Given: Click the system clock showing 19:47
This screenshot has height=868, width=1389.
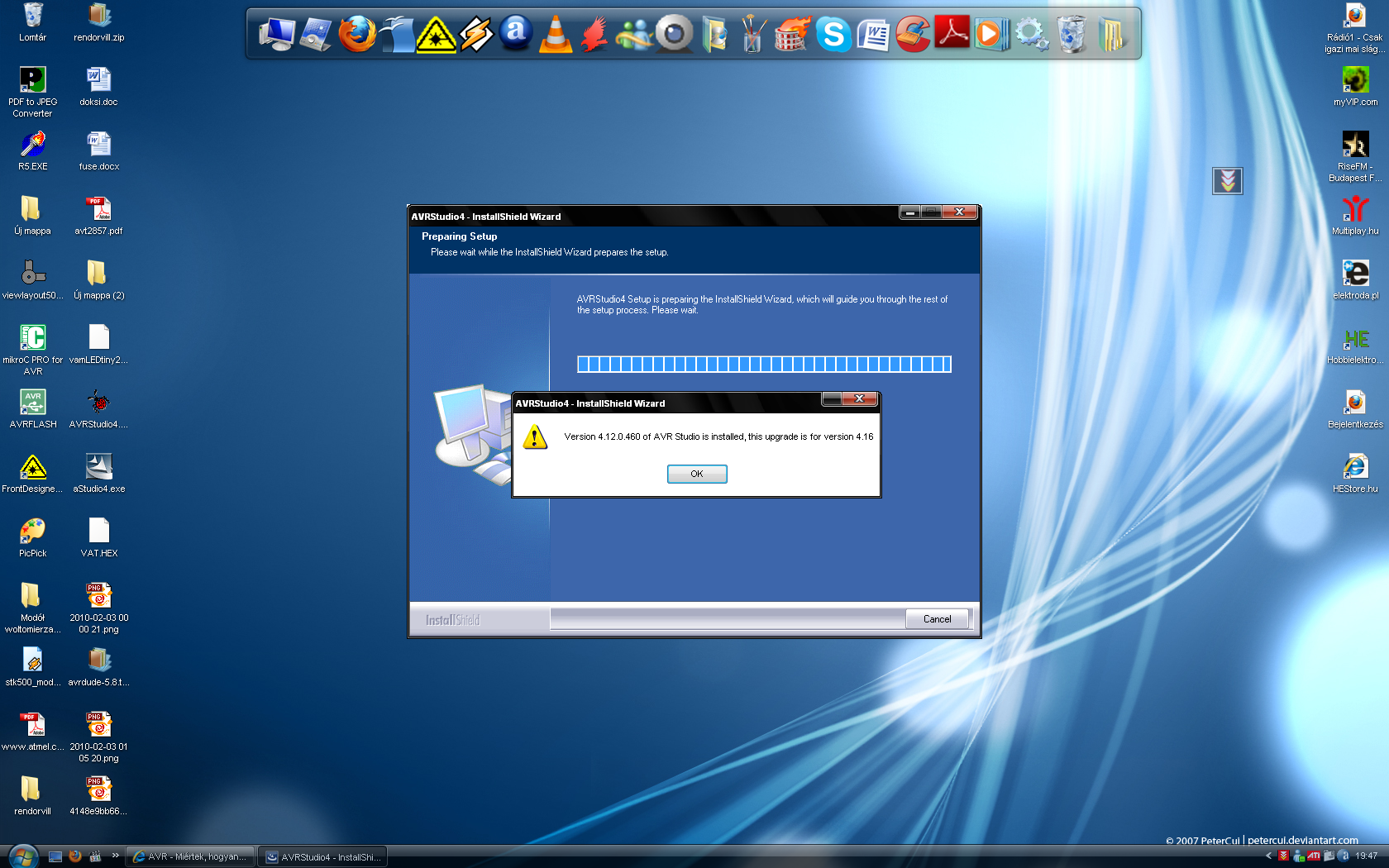Looking at the screenshot, I should pos(1367,856).
